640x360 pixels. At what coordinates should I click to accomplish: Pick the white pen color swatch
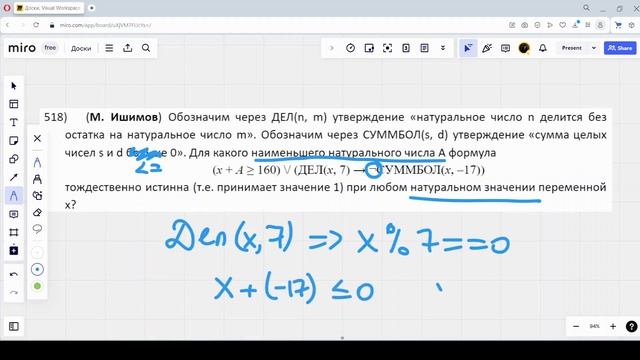coord(37,252)
